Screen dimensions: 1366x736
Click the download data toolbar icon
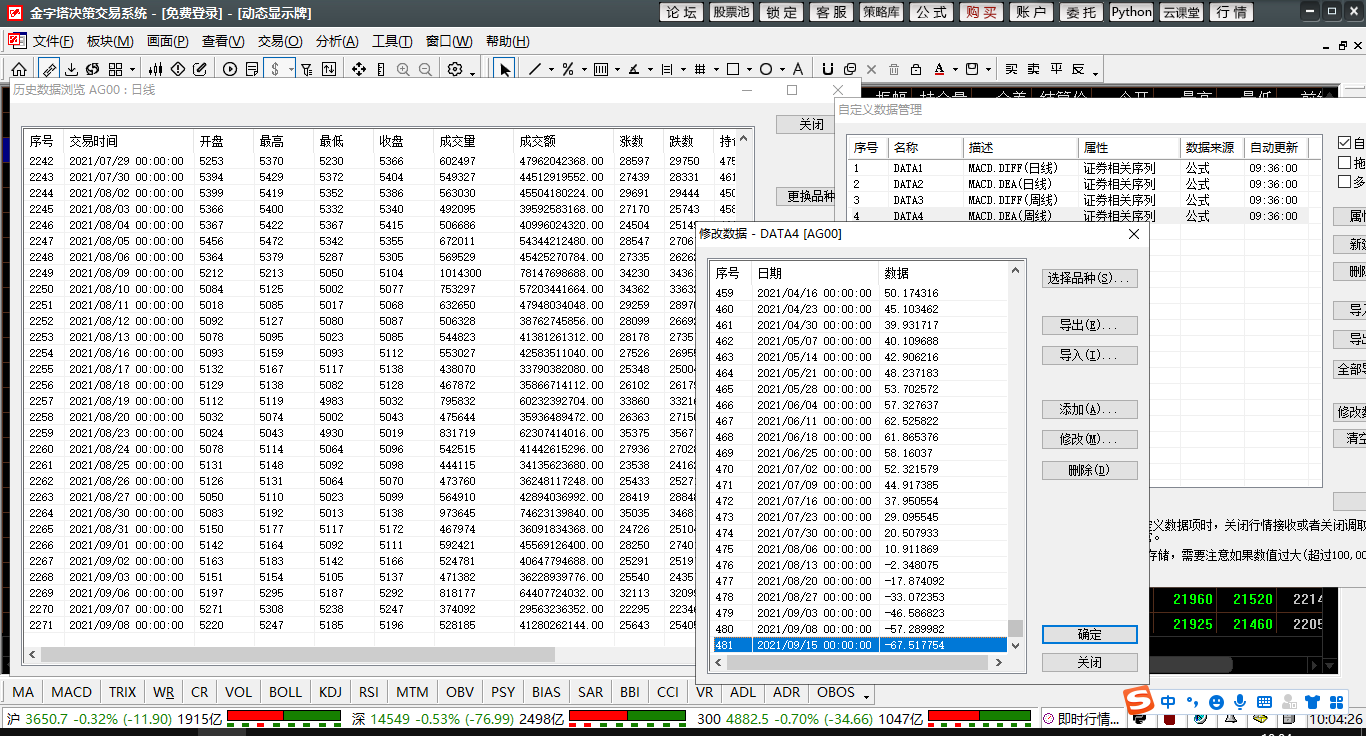coord(71,69)
